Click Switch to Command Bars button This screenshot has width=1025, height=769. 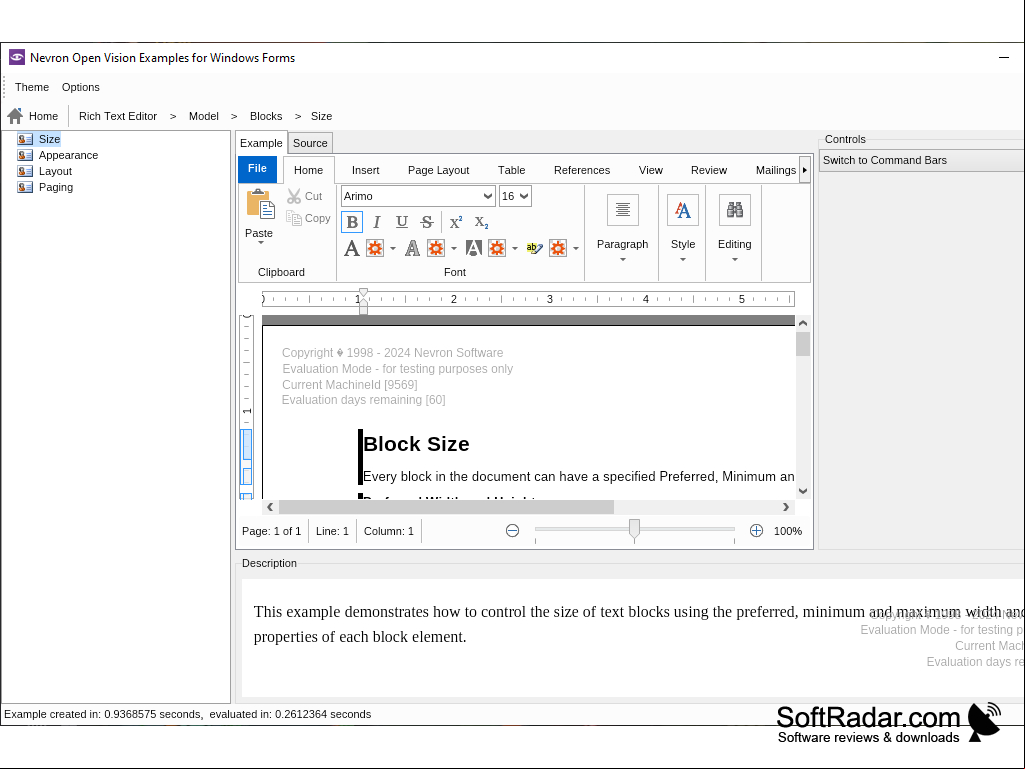(x=922, y=160)
